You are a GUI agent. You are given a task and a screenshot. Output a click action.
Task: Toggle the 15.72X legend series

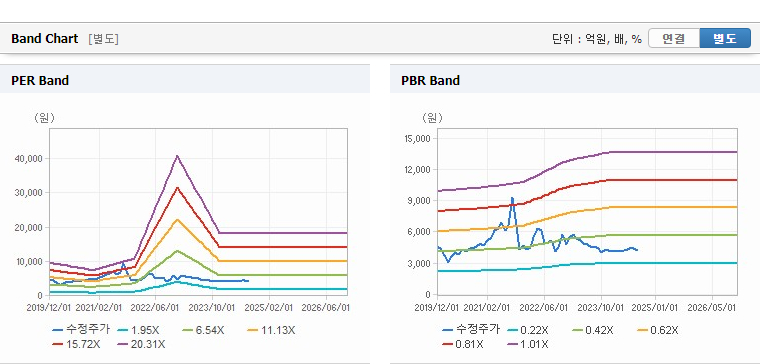pyautogui.click(x=76, y=344)
